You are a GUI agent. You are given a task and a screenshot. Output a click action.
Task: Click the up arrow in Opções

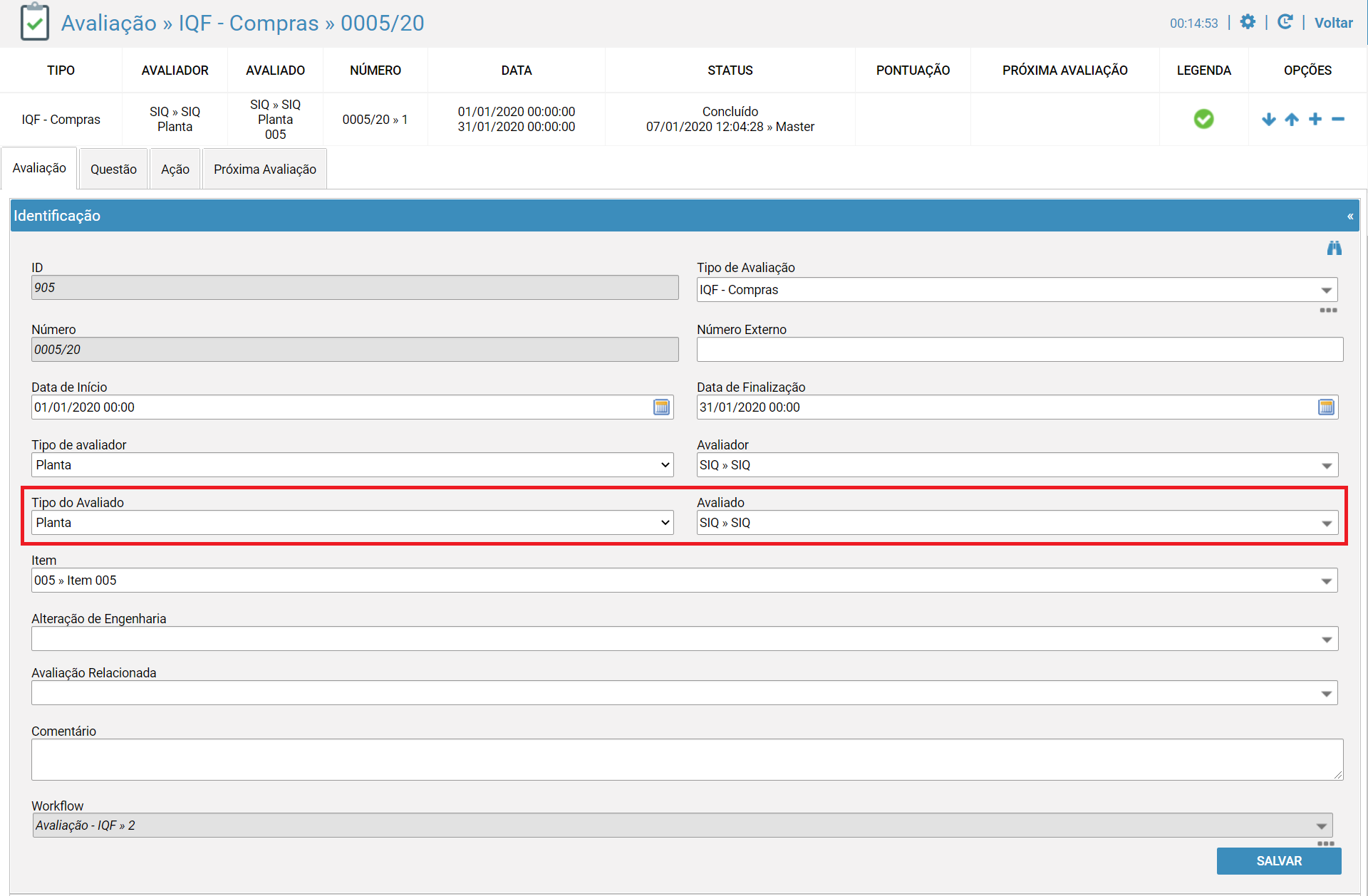[1292, 119]
